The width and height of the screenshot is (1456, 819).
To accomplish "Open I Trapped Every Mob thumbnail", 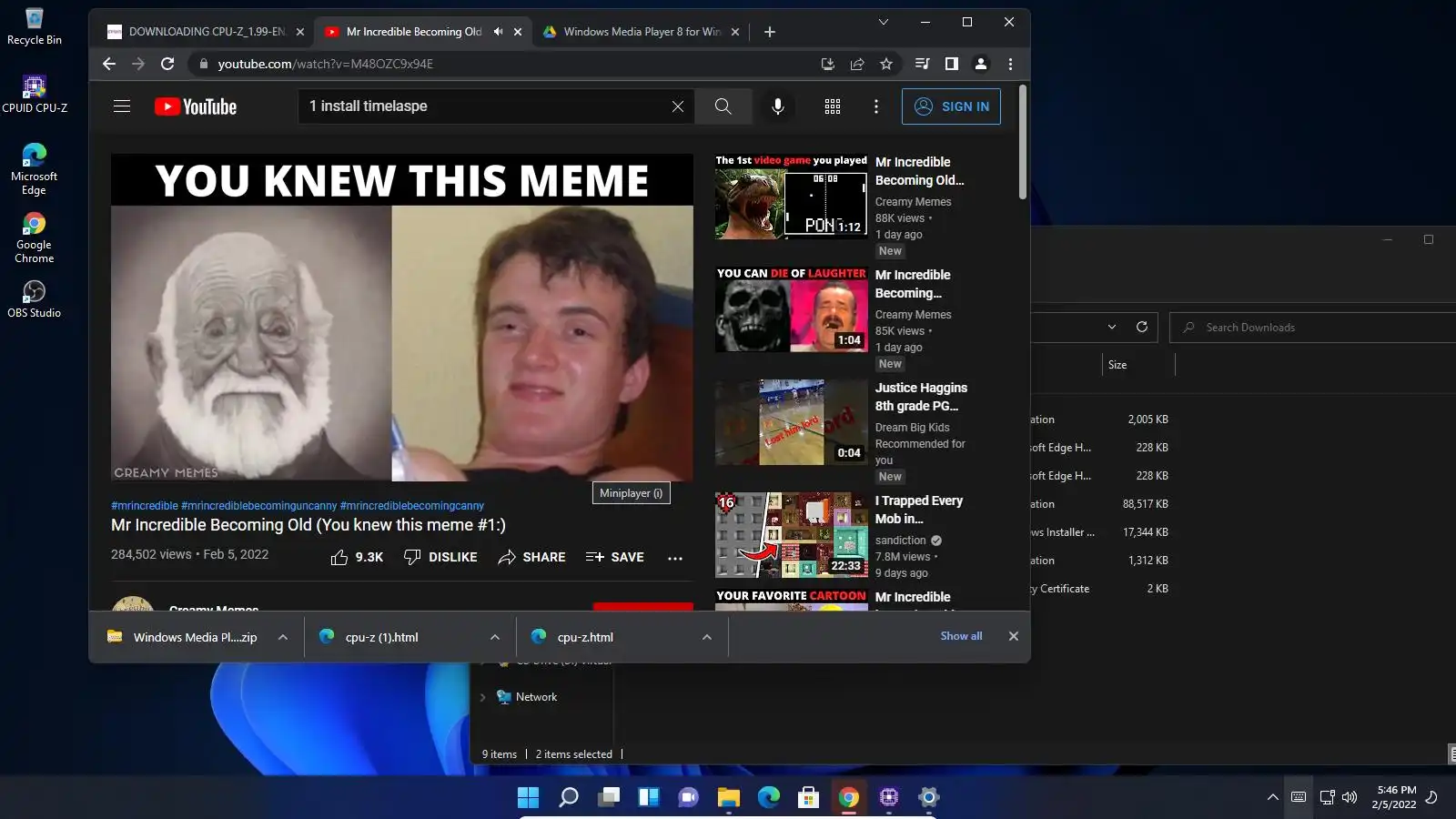I will pos(792,535).
